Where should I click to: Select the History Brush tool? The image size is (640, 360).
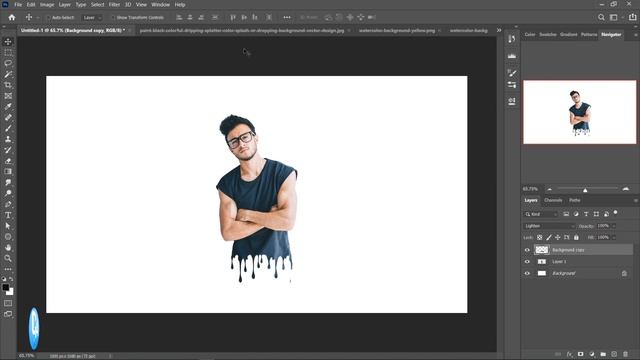(8, 150)
